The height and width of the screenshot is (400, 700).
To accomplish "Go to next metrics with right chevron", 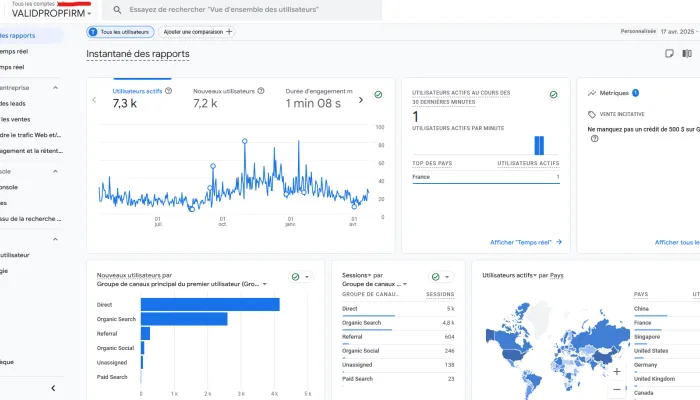I will pos(361,100).
